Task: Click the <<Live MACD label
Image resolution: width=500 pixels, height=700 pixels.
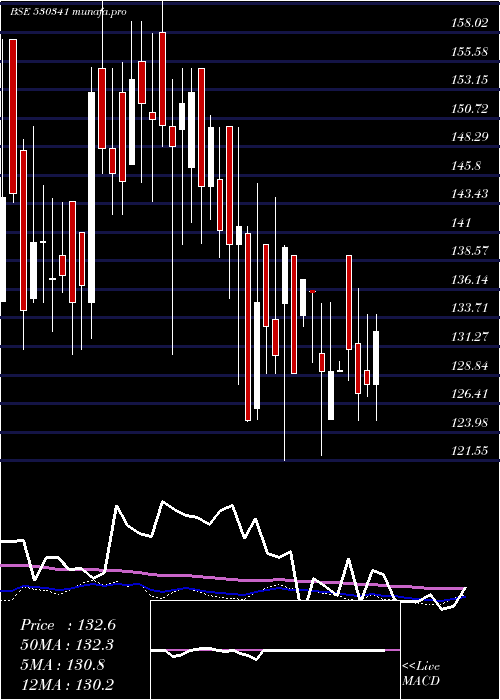Action: (421, 674)
